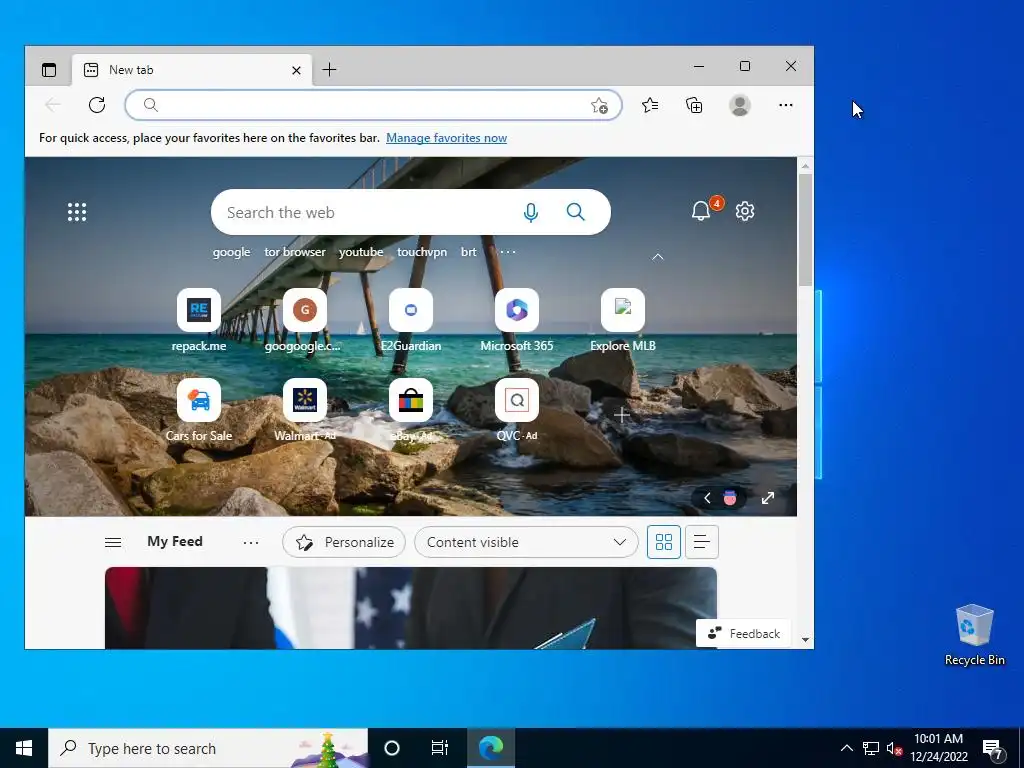Open more feed options ellipsis
Screen dimensions: 1024x768
(x=251, y=542)
